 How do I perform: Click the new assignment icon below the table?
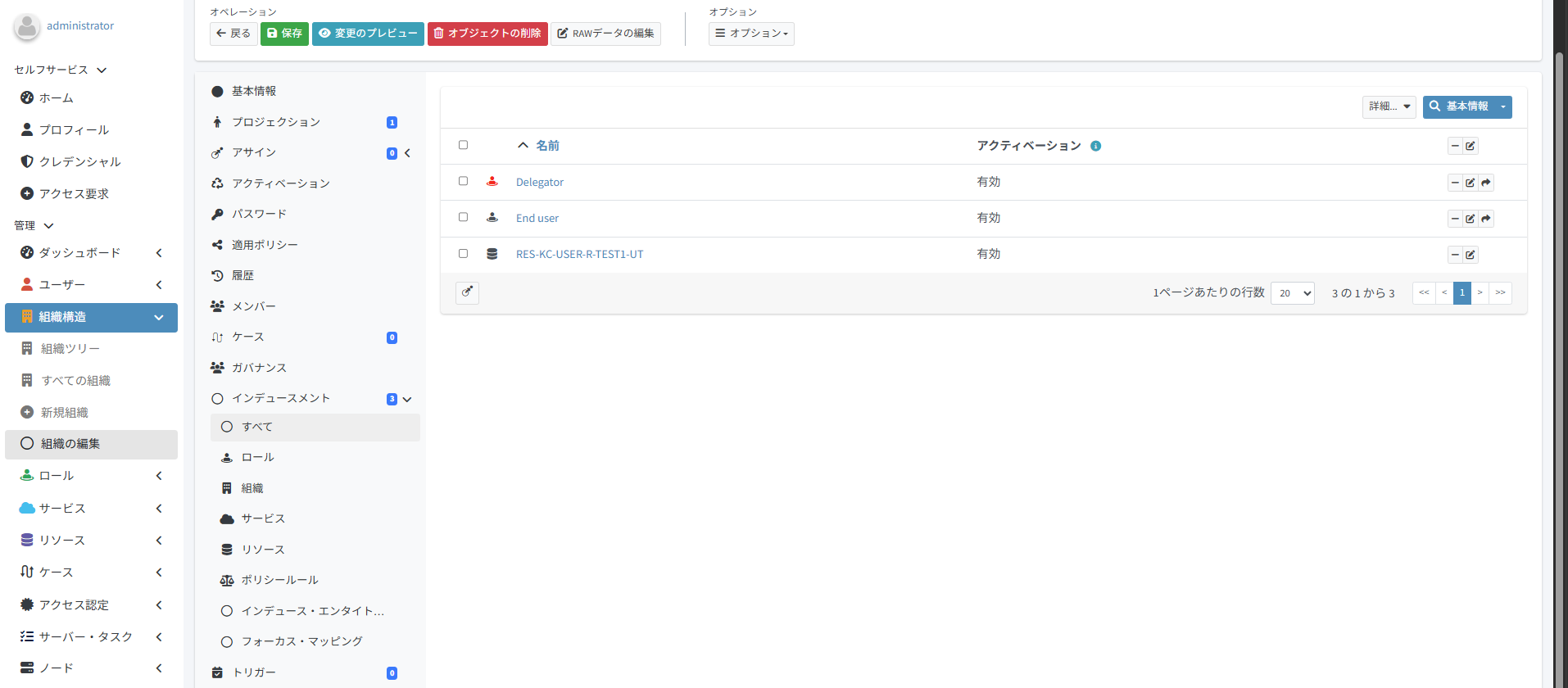pyautogui.click(x=467, y=292)
